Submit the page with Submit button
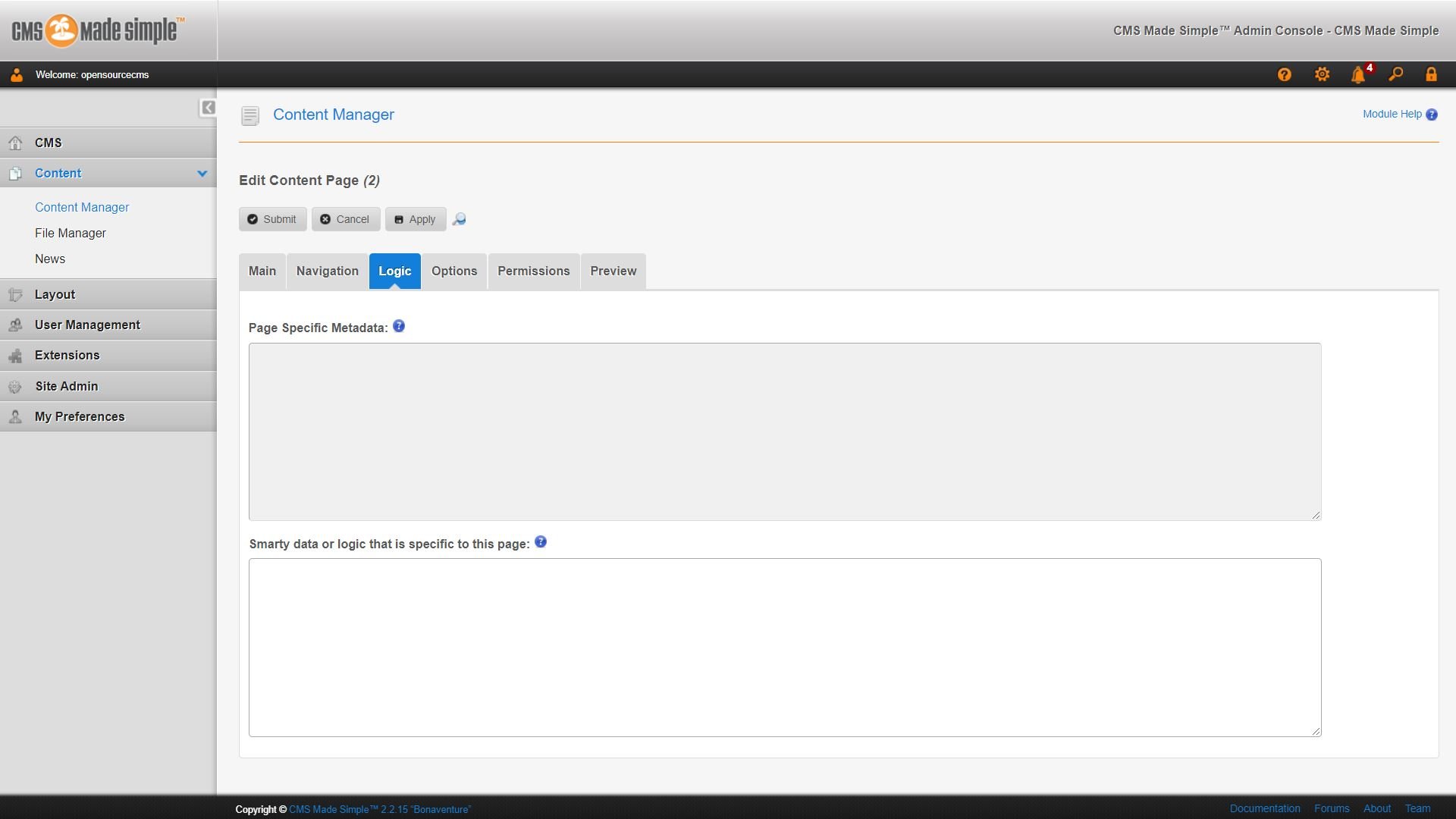 (272, 219)
